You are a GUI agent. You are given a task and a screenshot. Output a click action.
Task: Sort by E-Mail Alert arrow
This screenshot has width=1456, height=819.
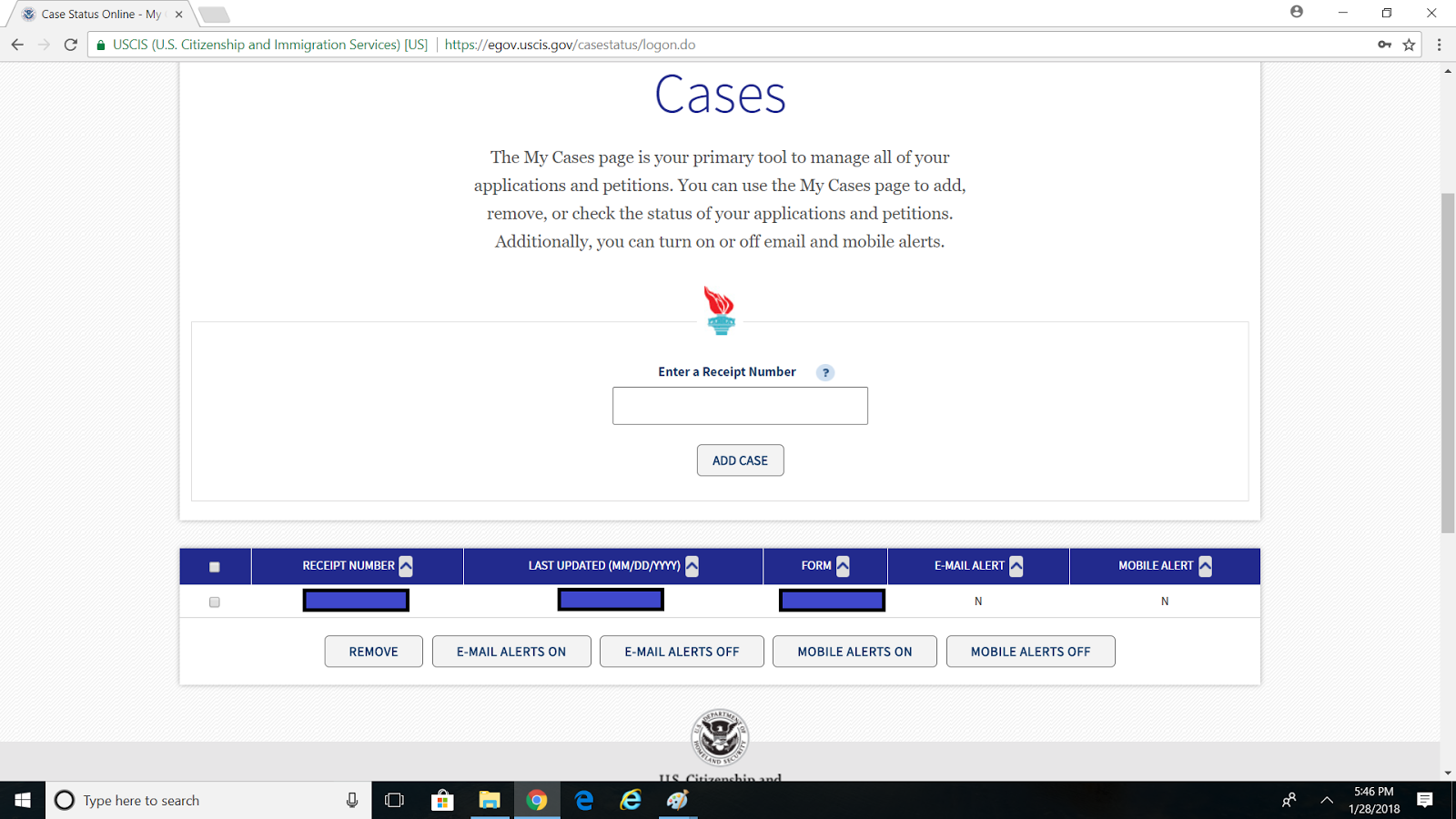(1016, 566)
